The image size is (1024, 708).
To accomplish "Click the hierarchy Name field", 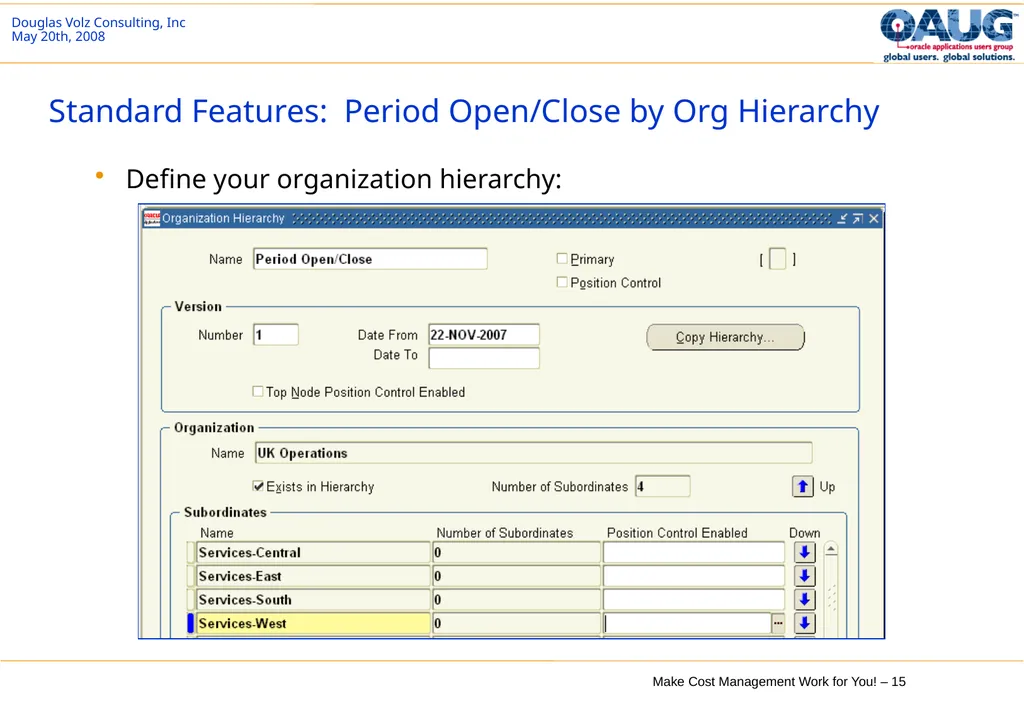I will (x=370, y=259).
